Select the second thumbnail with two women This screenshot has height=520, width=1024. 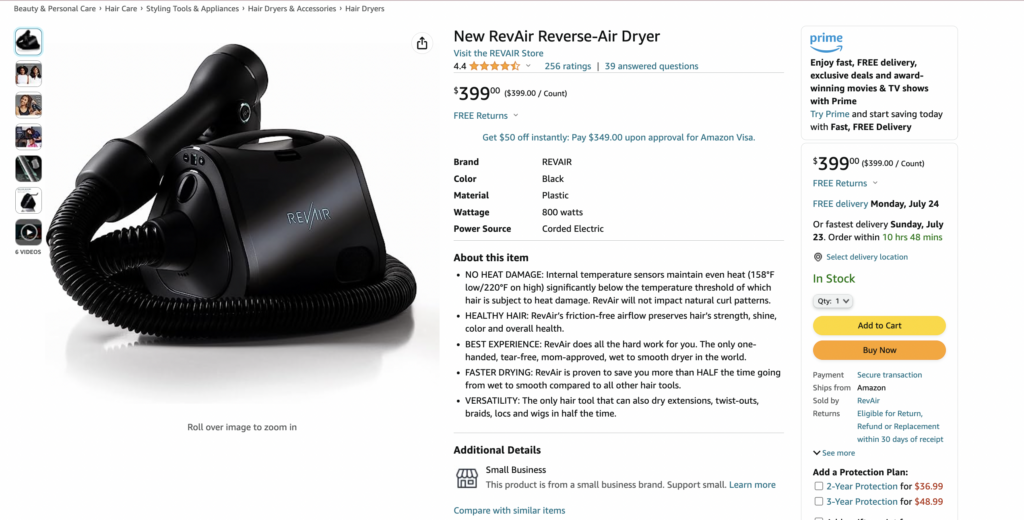coord(28,74)
